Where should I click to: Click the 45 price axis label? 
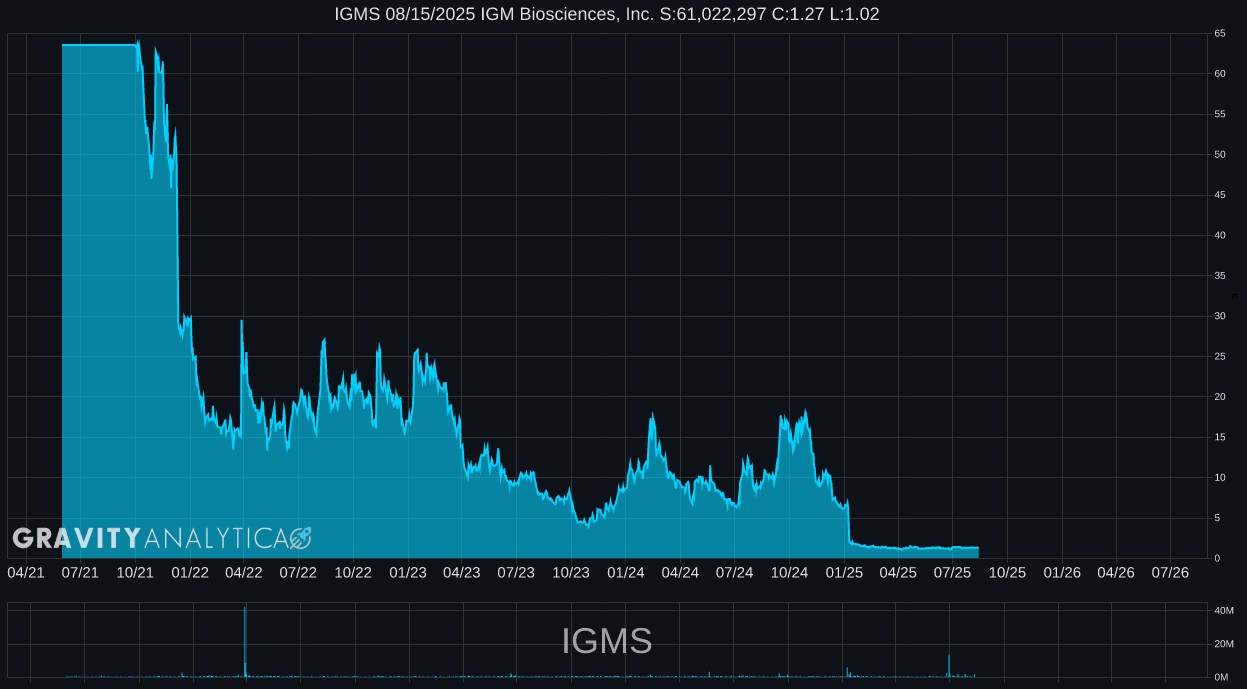pos(1220,195)
